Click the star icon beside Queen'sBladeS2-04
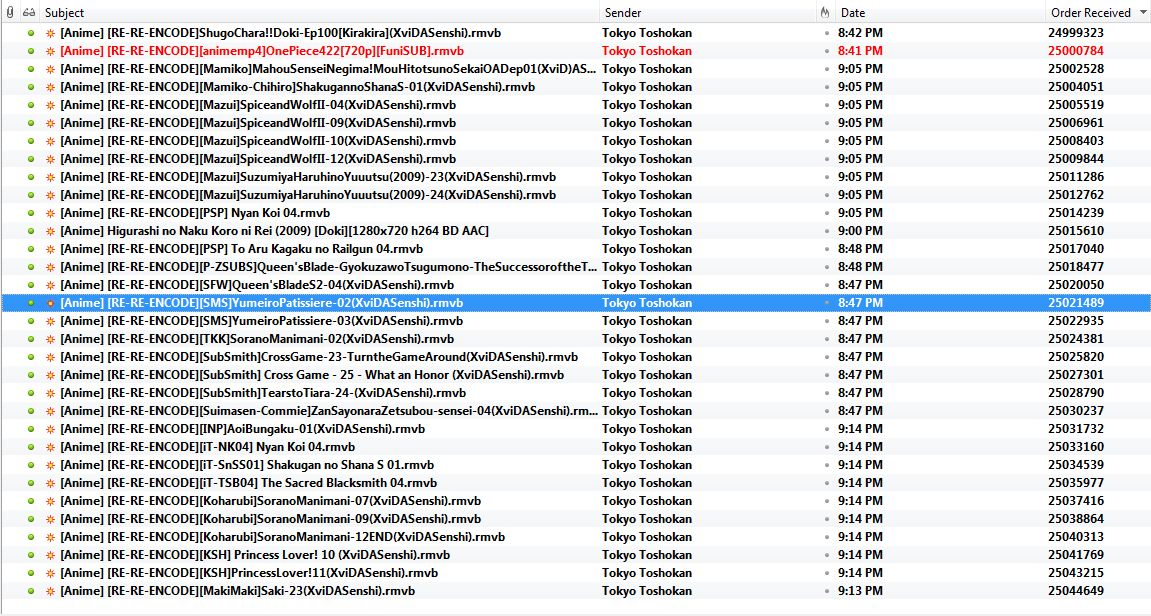 (x=51, y=285)
